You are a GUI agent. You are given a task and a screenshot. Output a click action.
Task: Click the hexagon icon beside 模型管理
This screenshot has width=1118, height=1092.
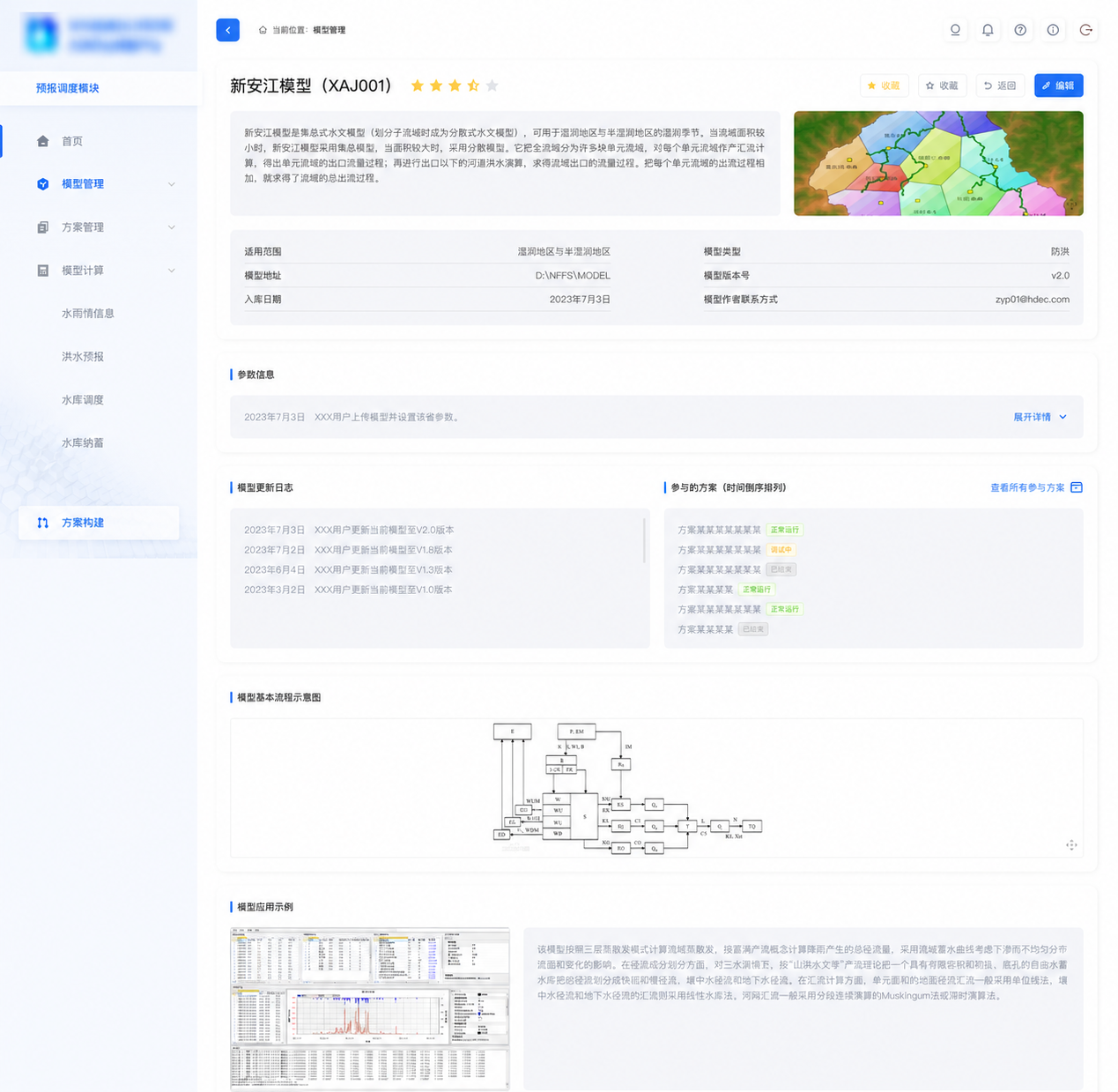tap(43, 184)
